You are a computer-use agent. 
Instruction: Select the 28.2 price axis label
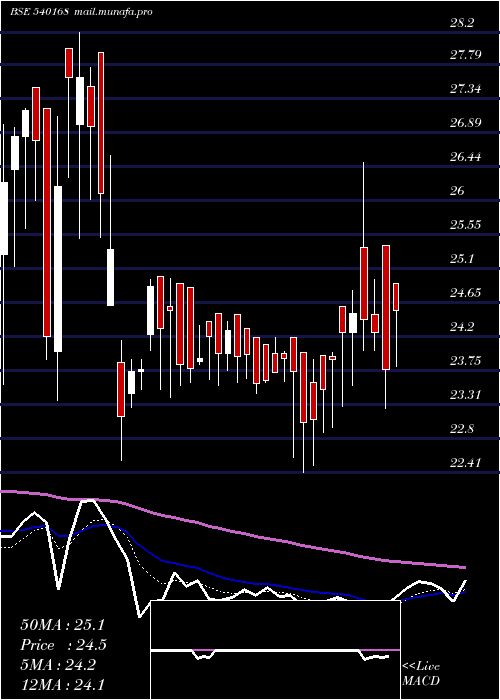(x=461, y=23)
